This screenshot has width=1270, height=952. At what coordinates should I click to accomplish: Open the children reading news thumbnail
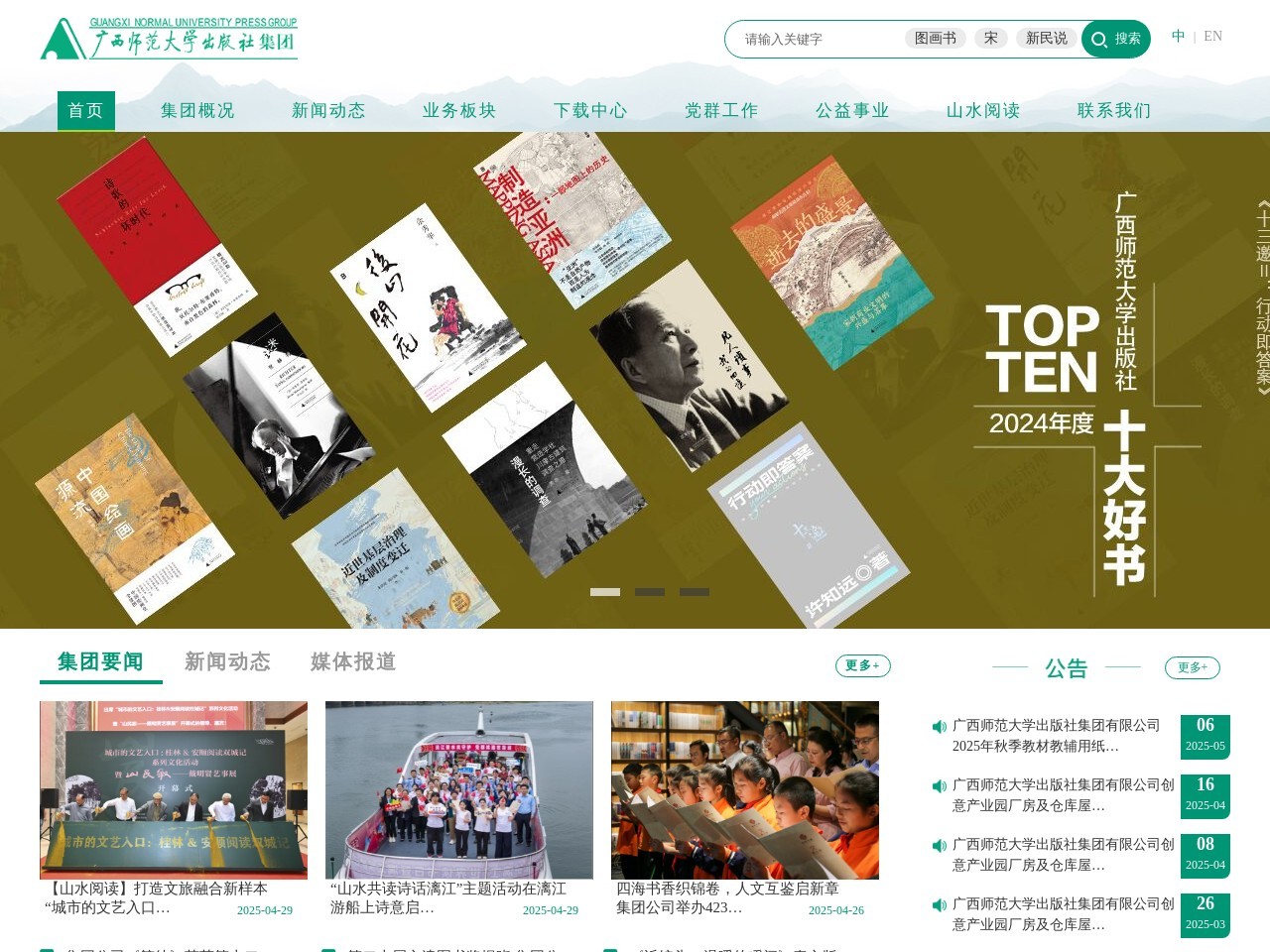(x=745, y=790)
